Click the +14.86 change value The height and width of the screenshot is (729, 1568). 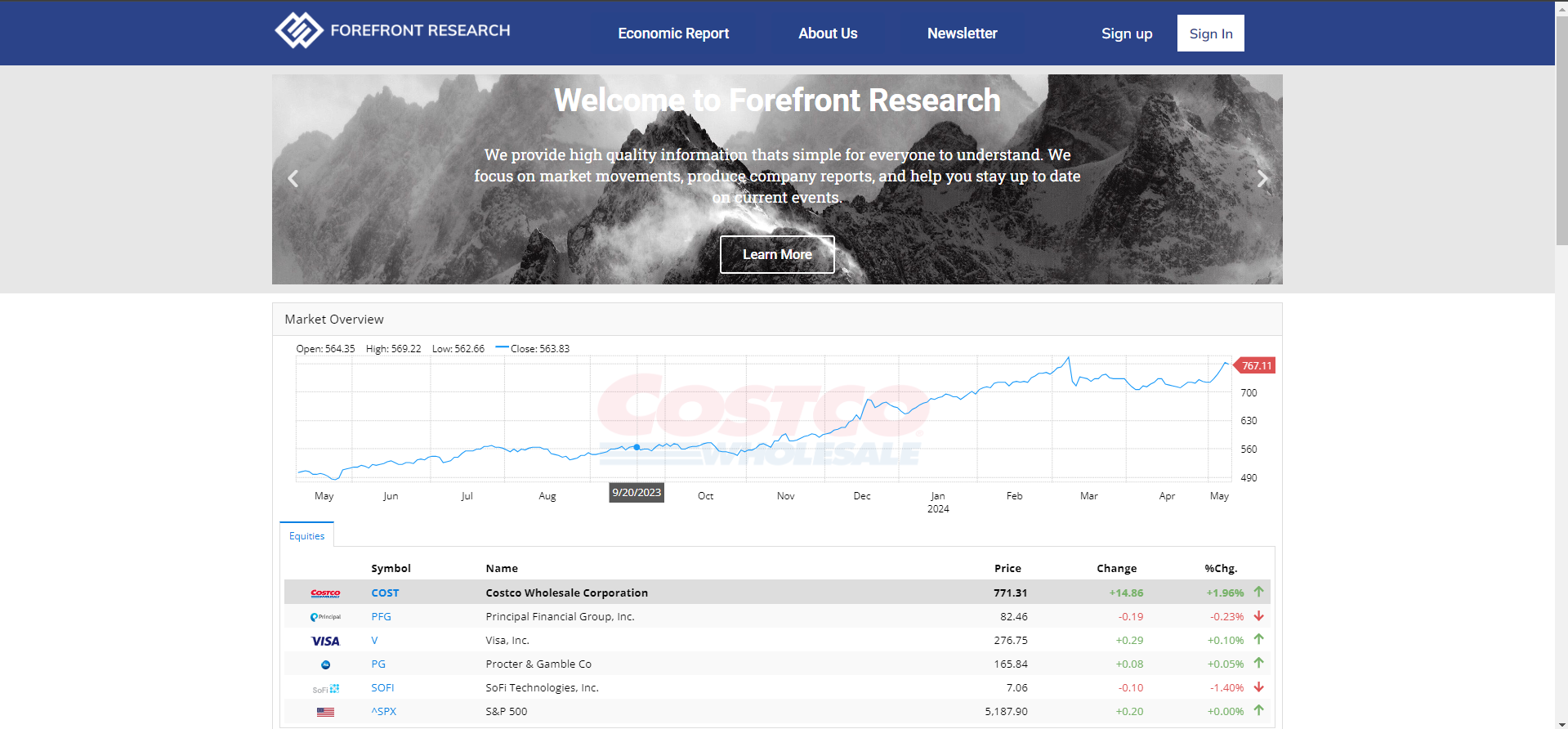click(1126, 593)
